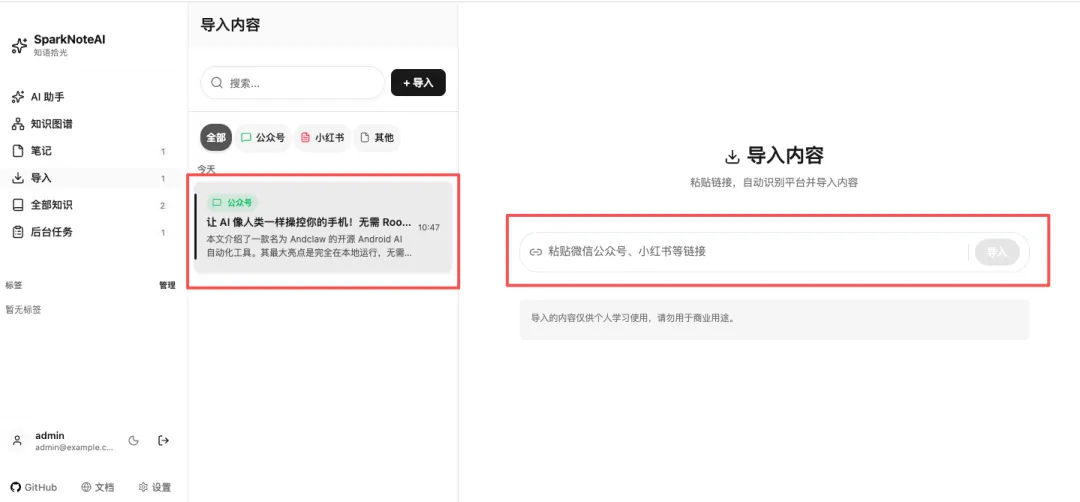
Task: Click the 10:47 timestamp on the card
Action: point(428,227)
